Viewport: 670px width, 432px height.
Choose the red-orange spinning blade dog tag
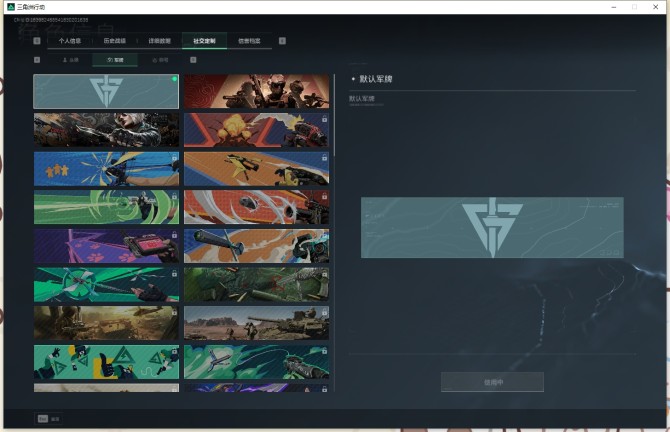tap(257, 207)
